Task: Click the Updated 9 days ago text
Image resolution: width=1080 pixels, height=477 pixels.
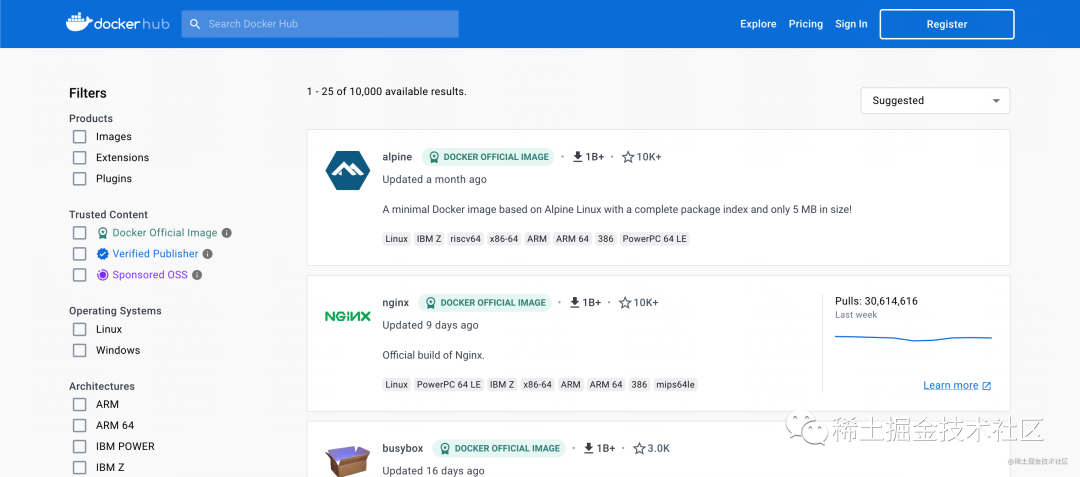Action: tap(430, 325)
